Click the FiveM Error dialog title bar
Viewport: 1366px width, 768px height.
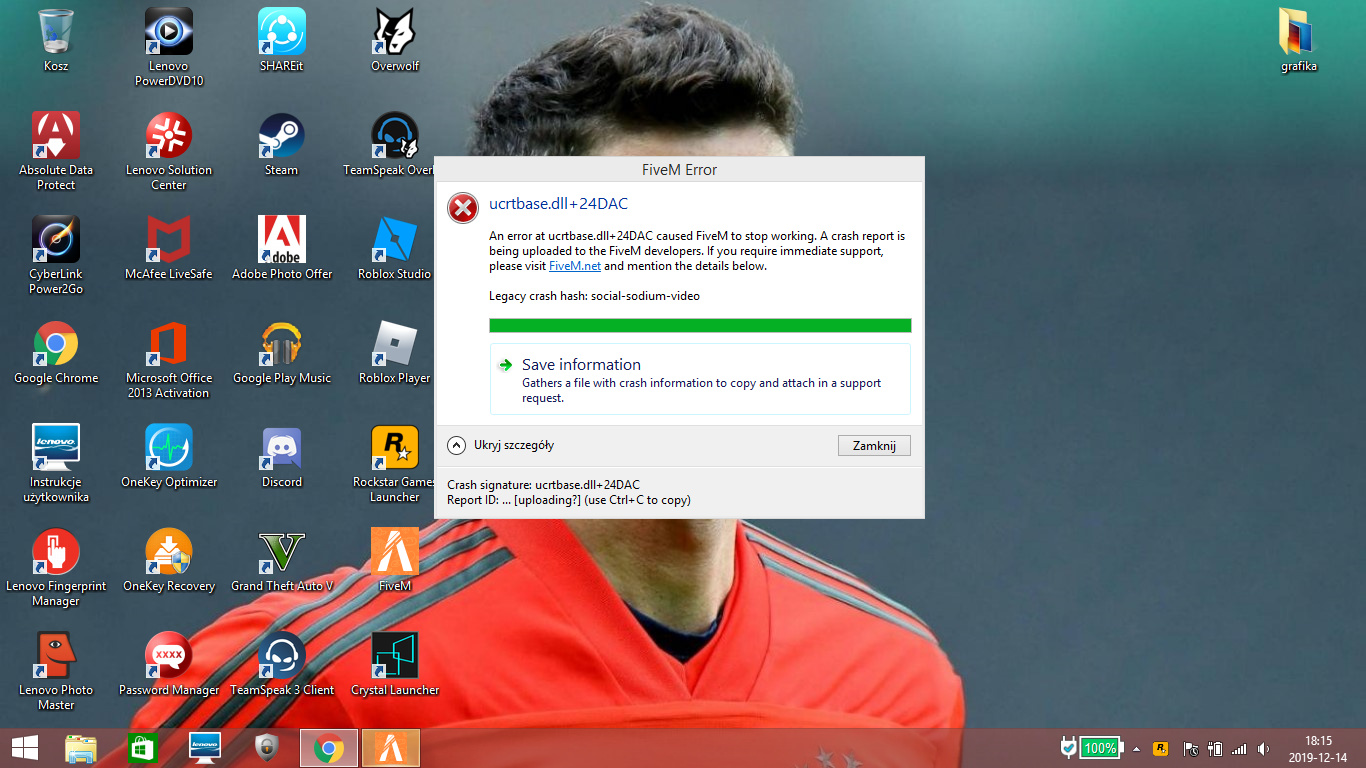tap(679, 170)
